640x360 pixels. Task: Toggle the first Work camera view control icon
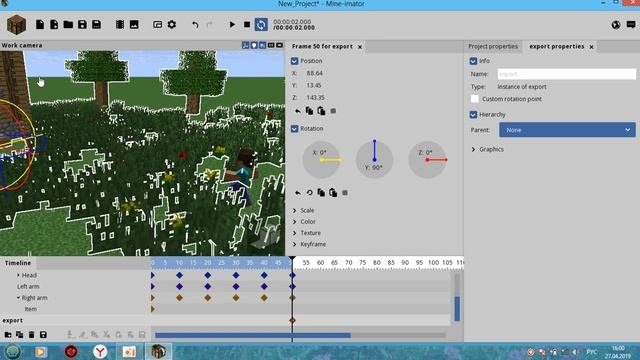[245, 45]
